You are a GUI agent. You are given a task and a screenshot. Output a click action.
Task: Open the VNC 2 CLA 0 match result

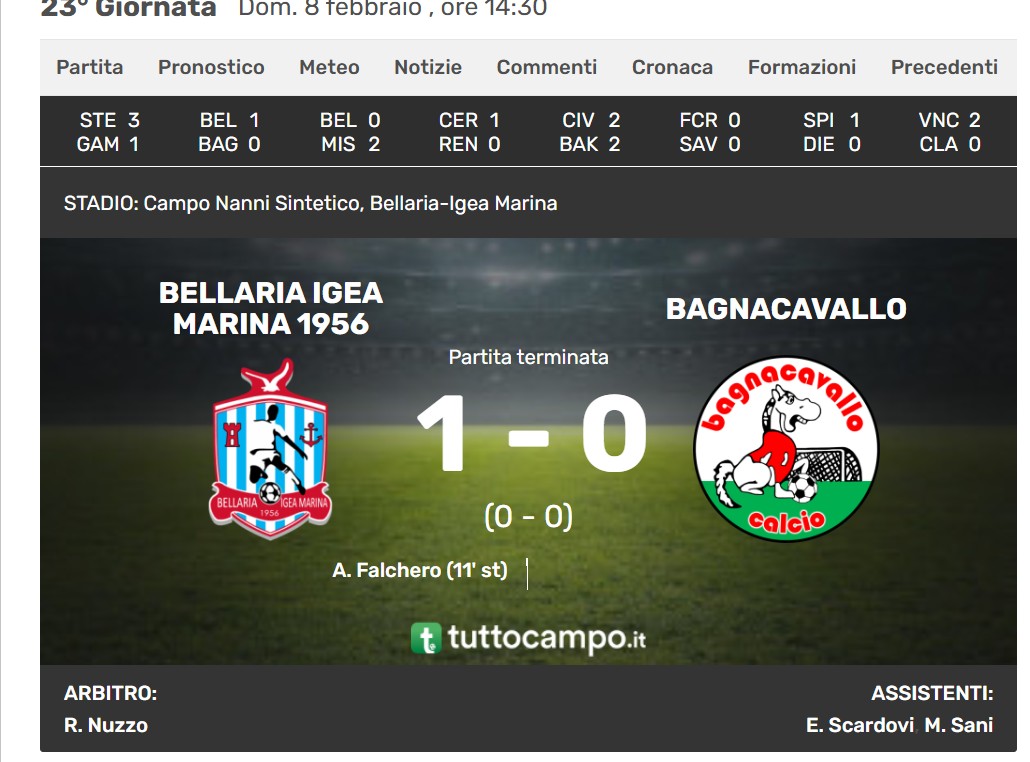(950, 132)
